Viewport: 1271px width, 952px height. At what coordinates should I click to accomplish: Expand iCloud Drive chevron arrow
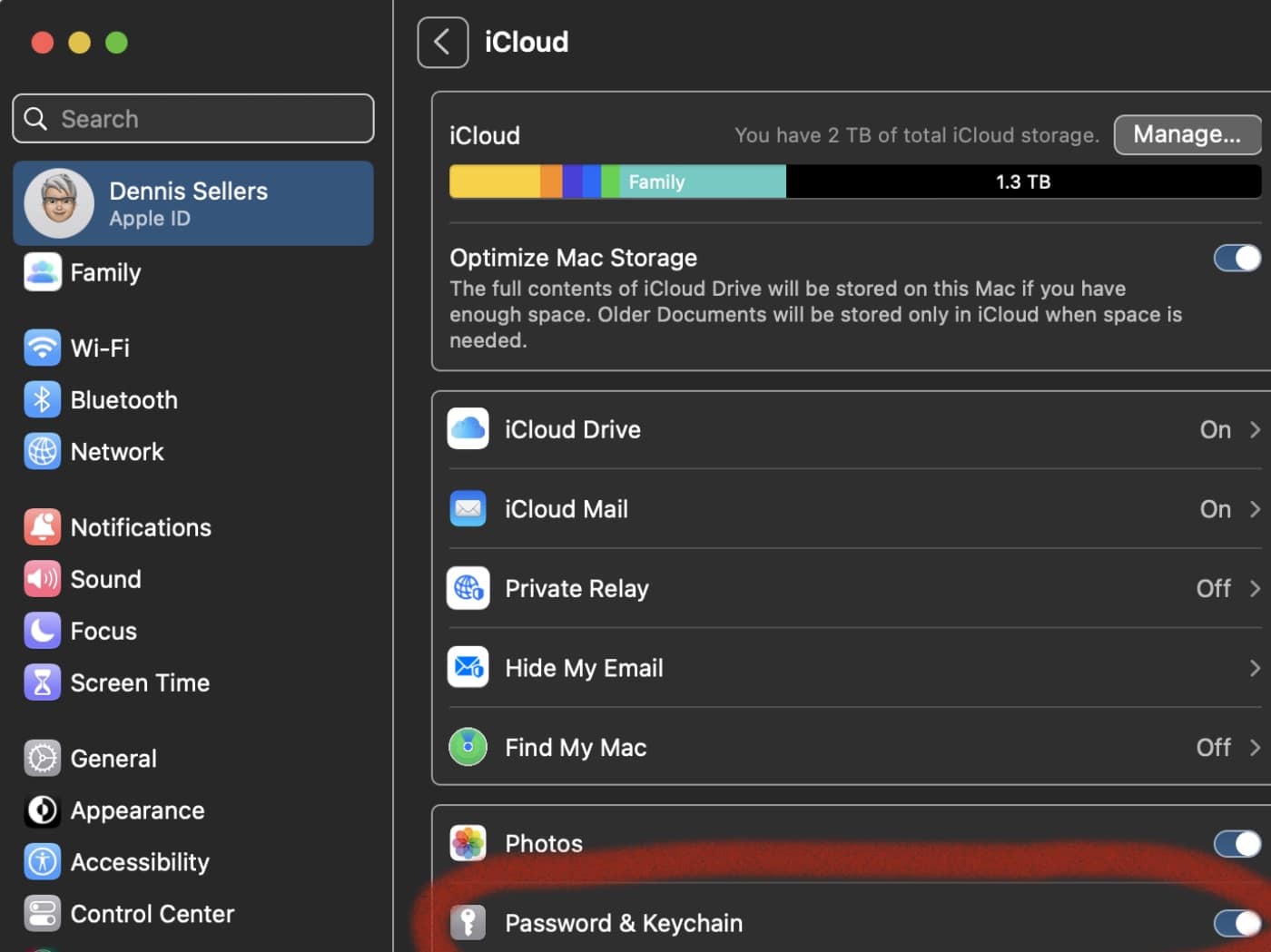[x=1255, y=429]
